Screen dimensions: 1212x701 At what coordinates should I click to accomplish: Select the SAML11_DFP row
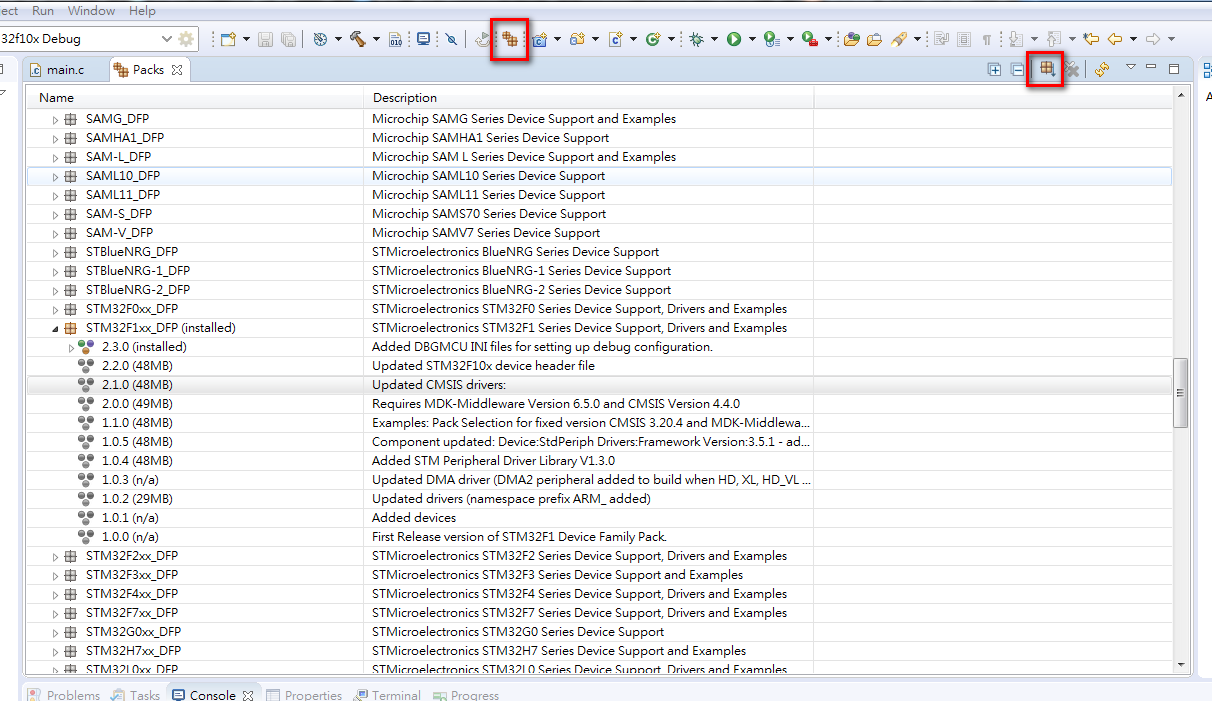[600, 195]
